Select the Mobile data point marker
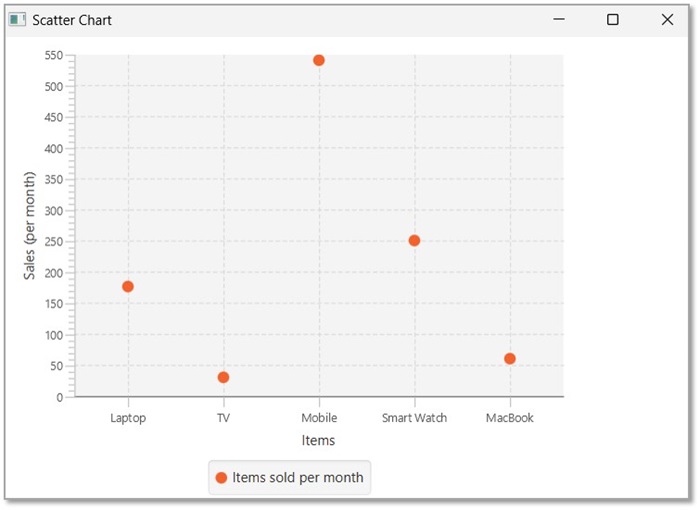 click(319, 60)
